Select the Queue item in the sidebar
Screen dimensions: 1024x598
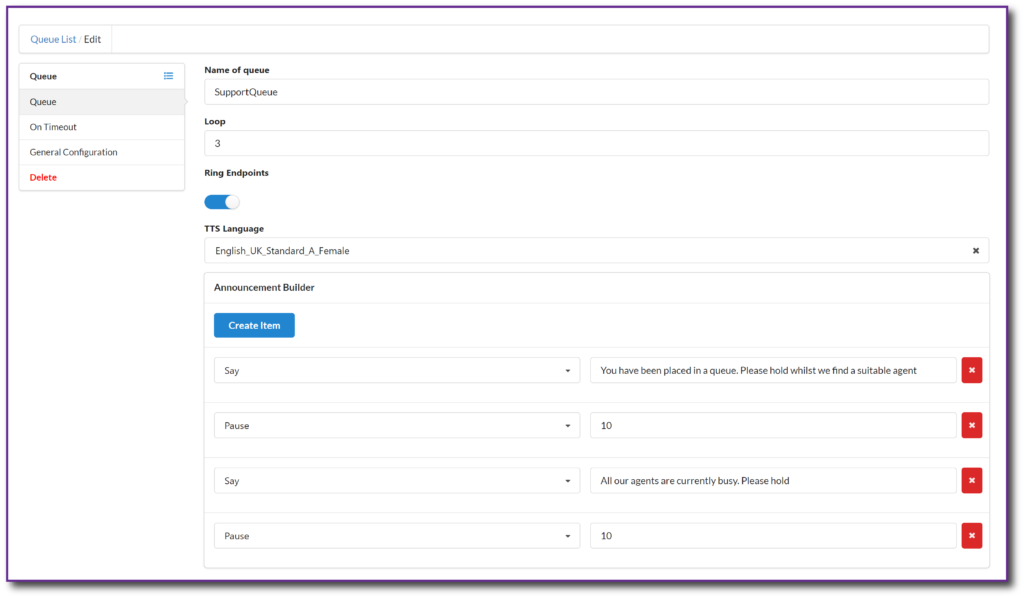(102, 102)
